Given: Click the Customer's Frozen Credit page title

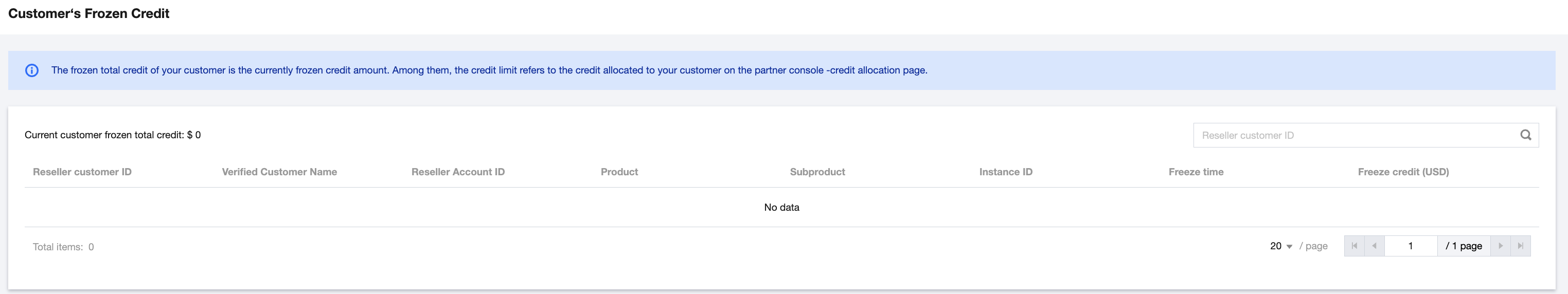Looking at the screenshot, I should [89, 13].
